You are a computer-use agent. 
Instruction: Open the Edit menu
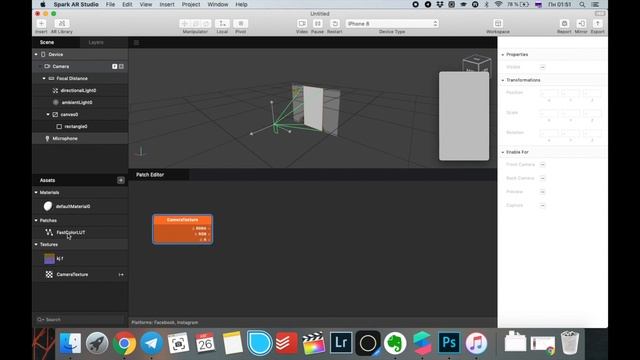[127, 4]
